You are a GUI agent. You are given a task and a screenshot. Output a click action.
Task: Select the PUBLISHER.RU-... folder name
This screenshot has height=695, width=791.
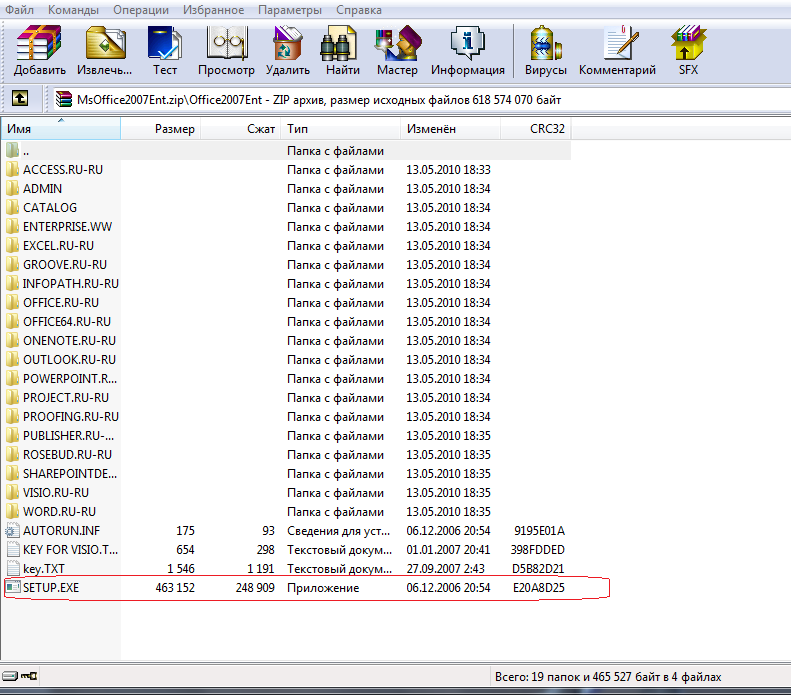(69, 436)
